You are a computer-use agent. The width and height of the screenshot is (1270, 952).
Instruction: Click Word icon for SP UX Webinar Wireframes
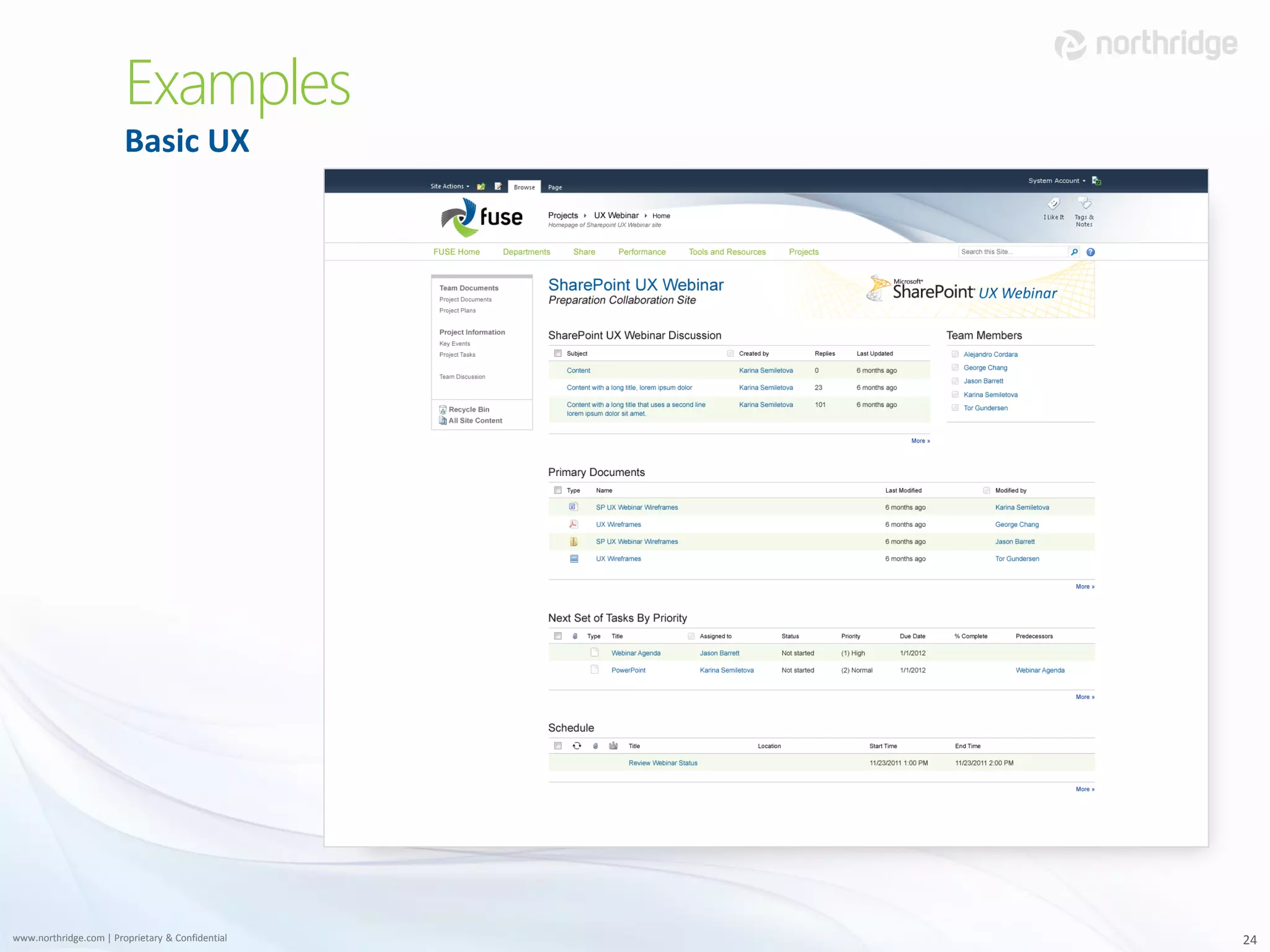tap(574, 507)
